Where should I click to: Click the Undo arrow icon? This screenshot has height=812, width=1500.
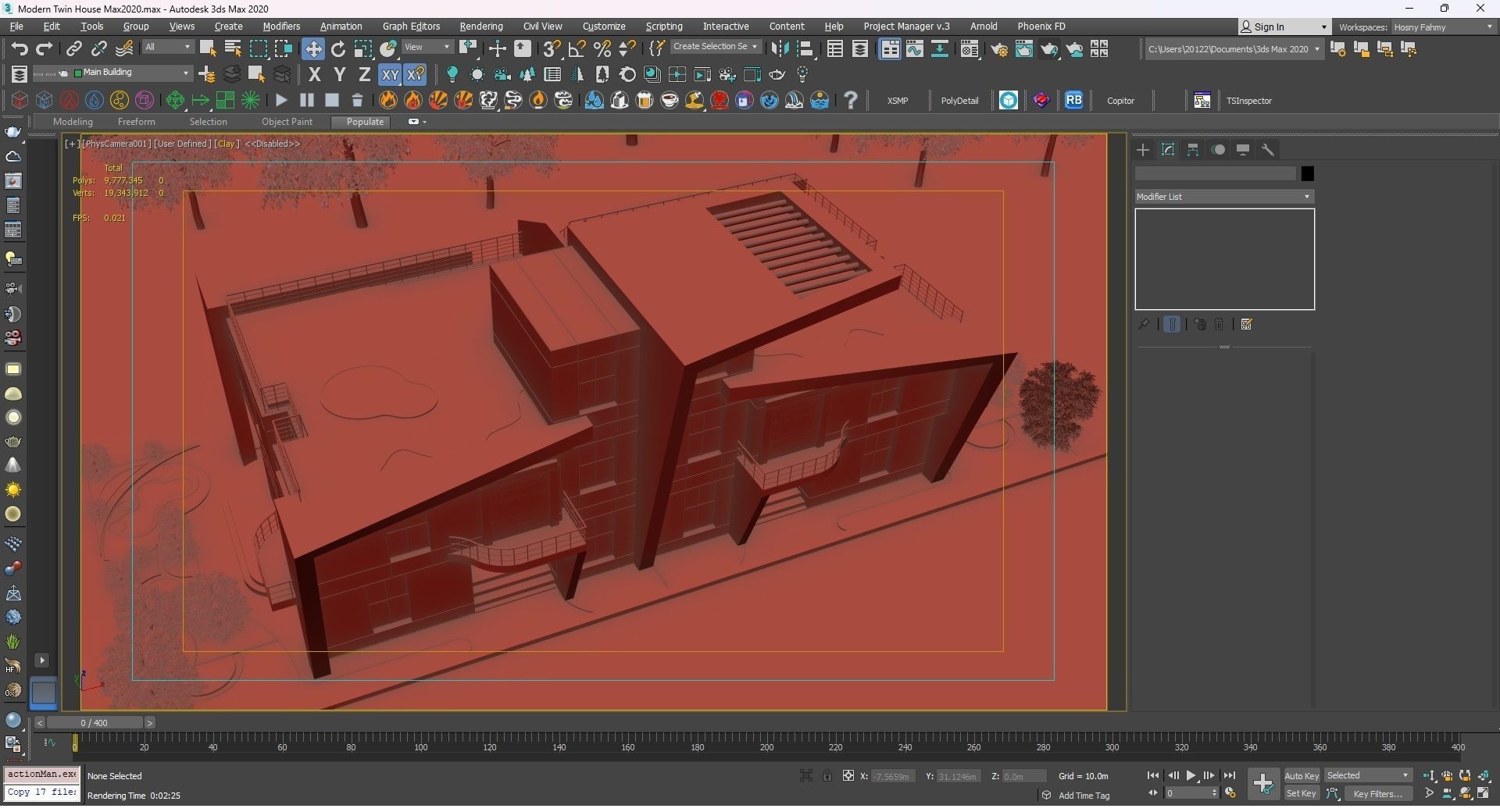tap(19, 49)
